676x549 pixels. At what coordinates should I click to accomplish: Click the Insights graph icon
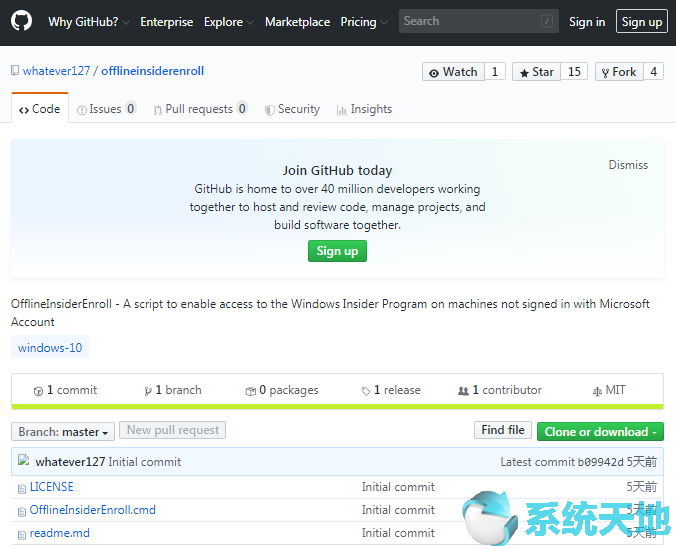[342, 110]
